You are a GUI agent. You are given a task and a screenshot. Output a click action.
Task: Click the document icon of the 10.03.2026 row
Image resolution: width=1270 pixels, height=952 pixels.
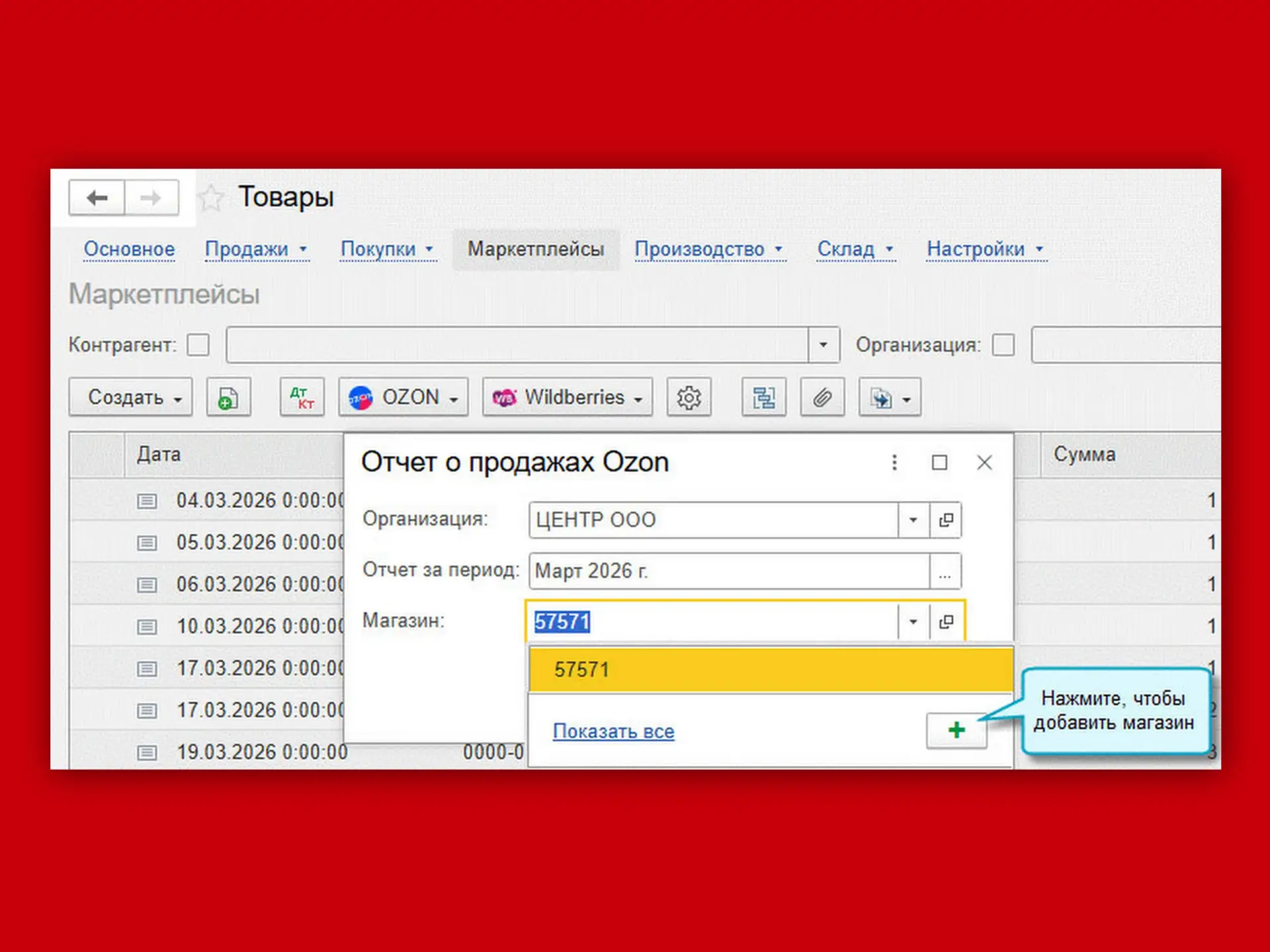(x=147, y=626)
